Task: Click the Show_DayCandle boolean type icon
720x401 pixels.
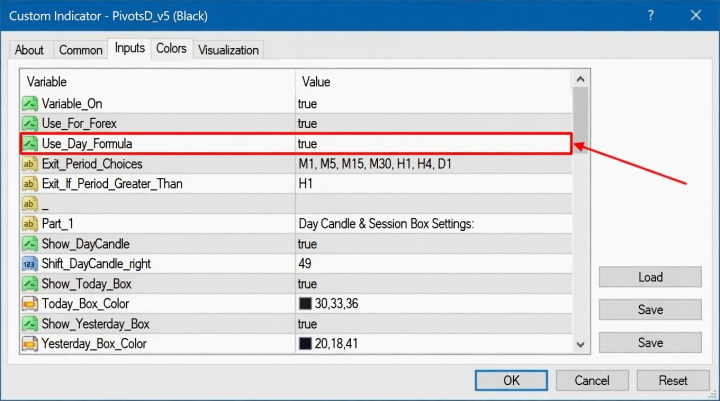Action: click(30, 244)
